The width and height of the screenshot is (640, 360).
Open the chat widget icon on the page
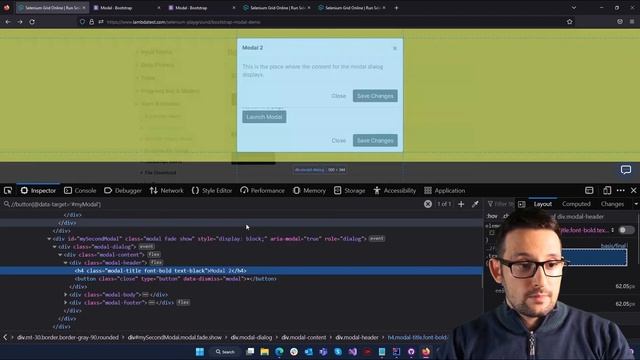tap(626, 170)
